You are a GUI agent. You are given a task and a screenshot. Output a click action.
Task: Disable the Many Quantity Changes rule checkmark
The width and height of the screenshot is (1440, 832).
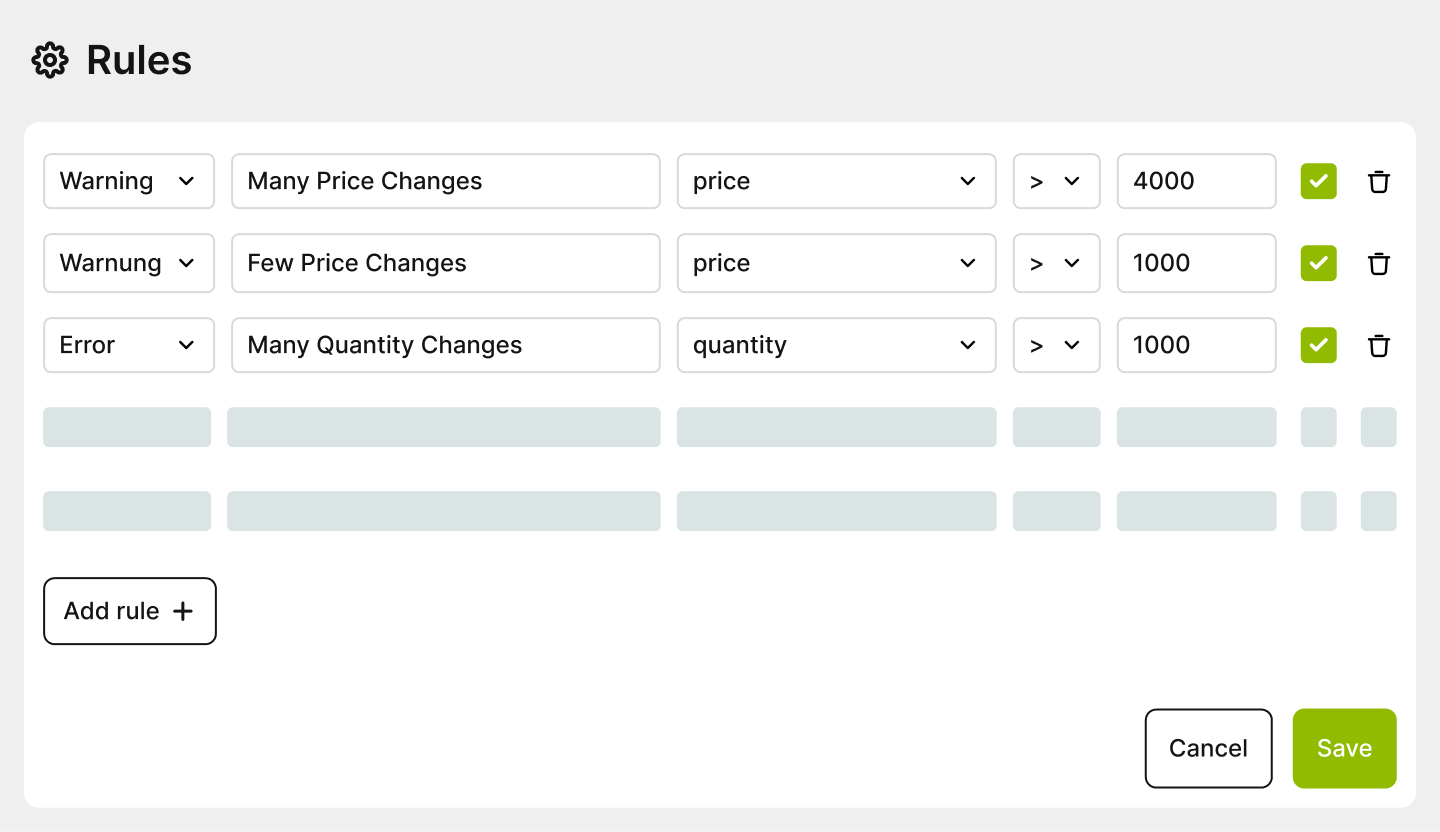click(1318, 345)
